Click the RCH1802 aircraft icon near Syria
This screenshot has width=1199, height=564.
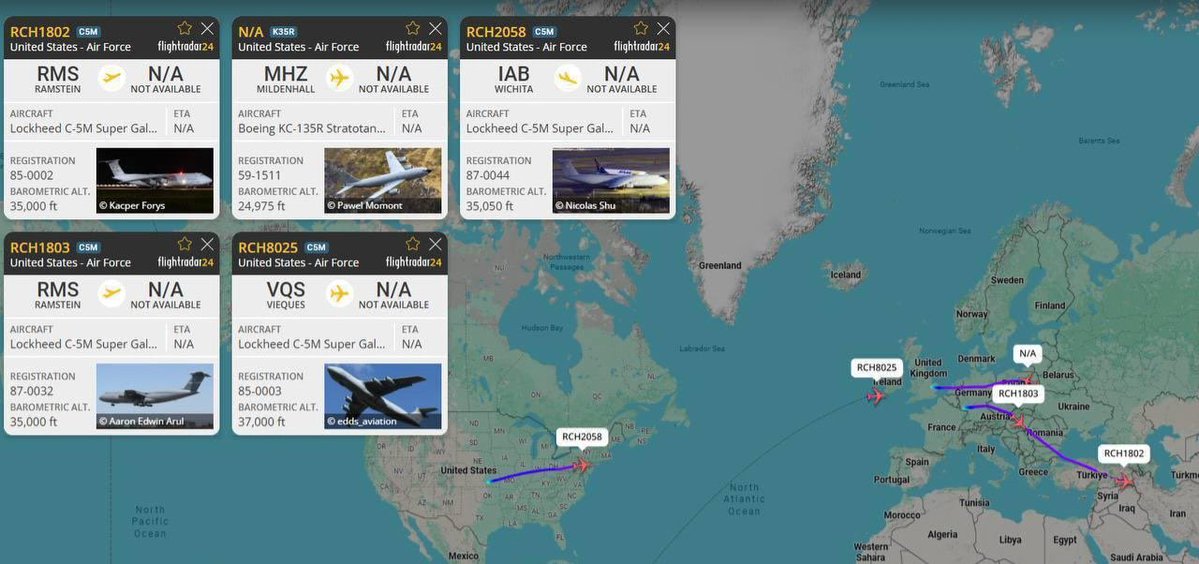point(1123,481)
